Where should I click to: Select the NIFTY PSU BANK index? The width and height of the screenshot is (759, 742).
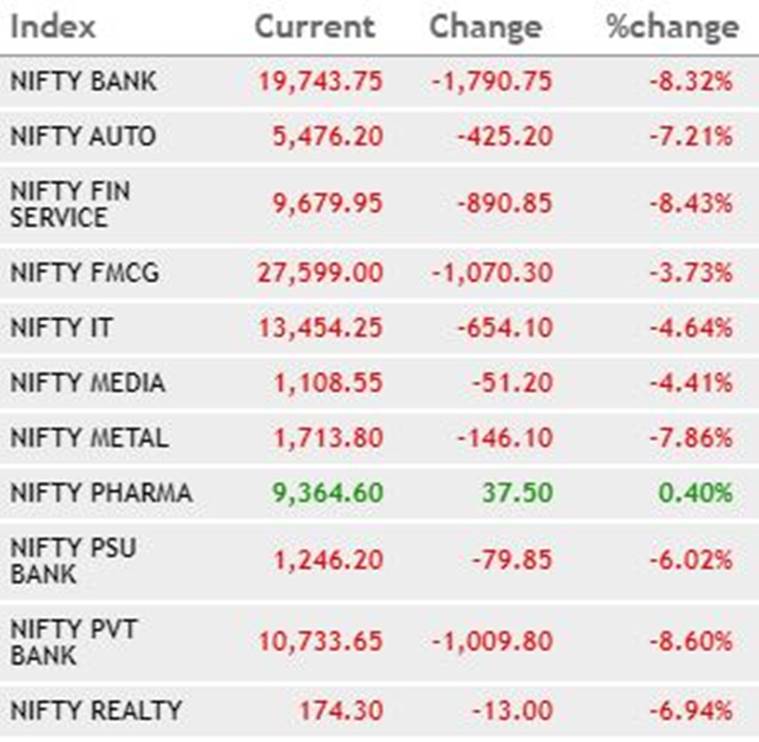[73, 560]
